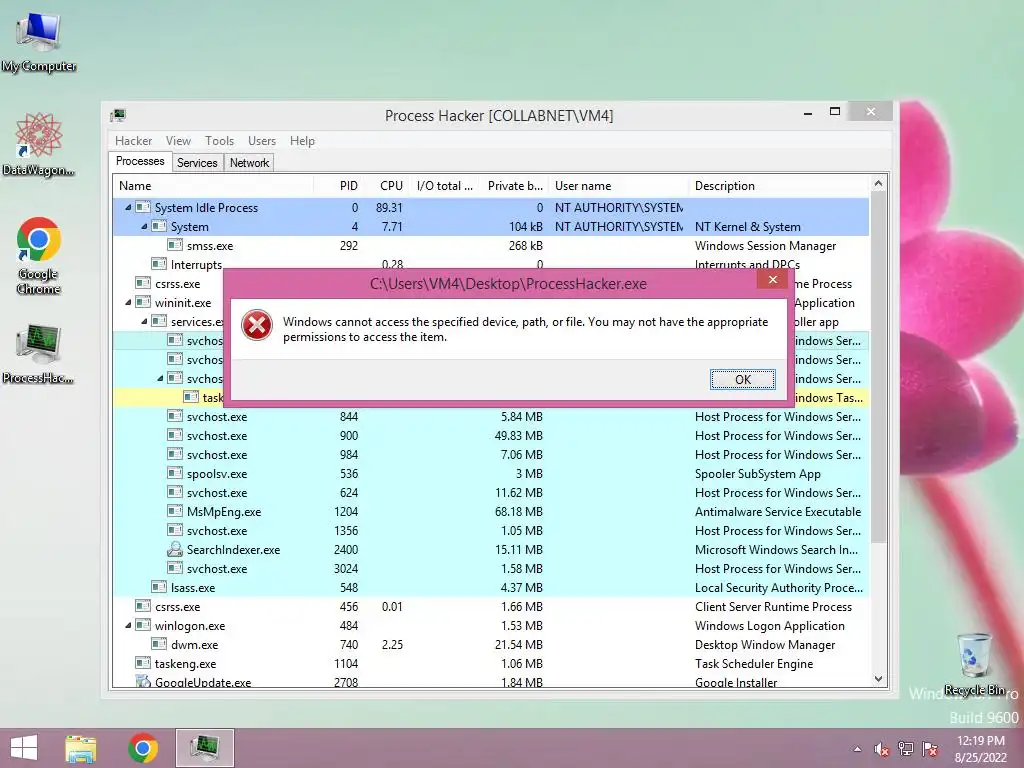
Task: Open the View menu
Action: (x=178, y=140)
